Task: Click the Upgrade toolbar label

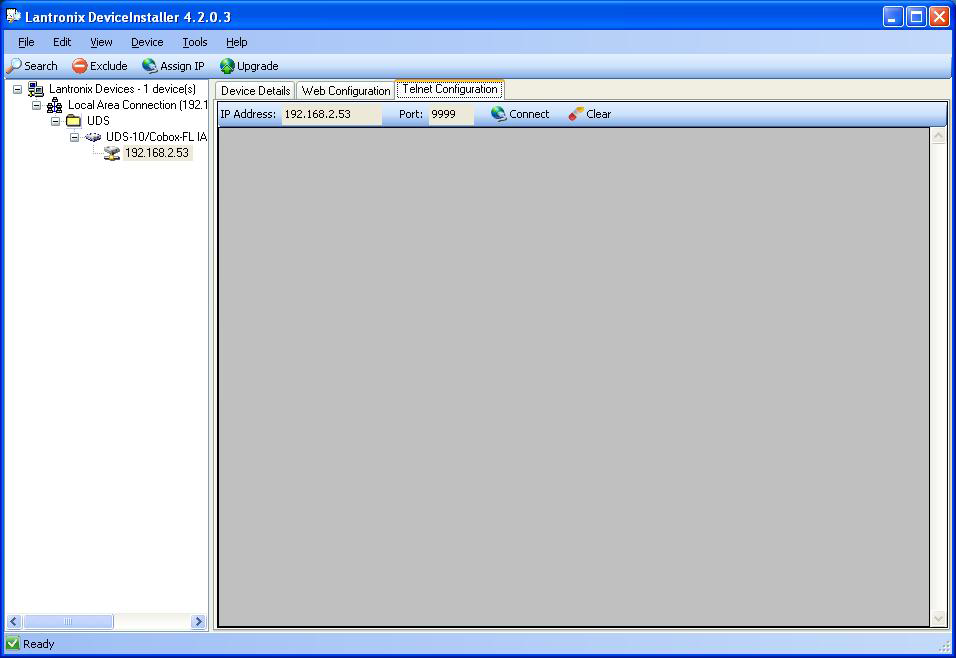Action: (257, 66)
